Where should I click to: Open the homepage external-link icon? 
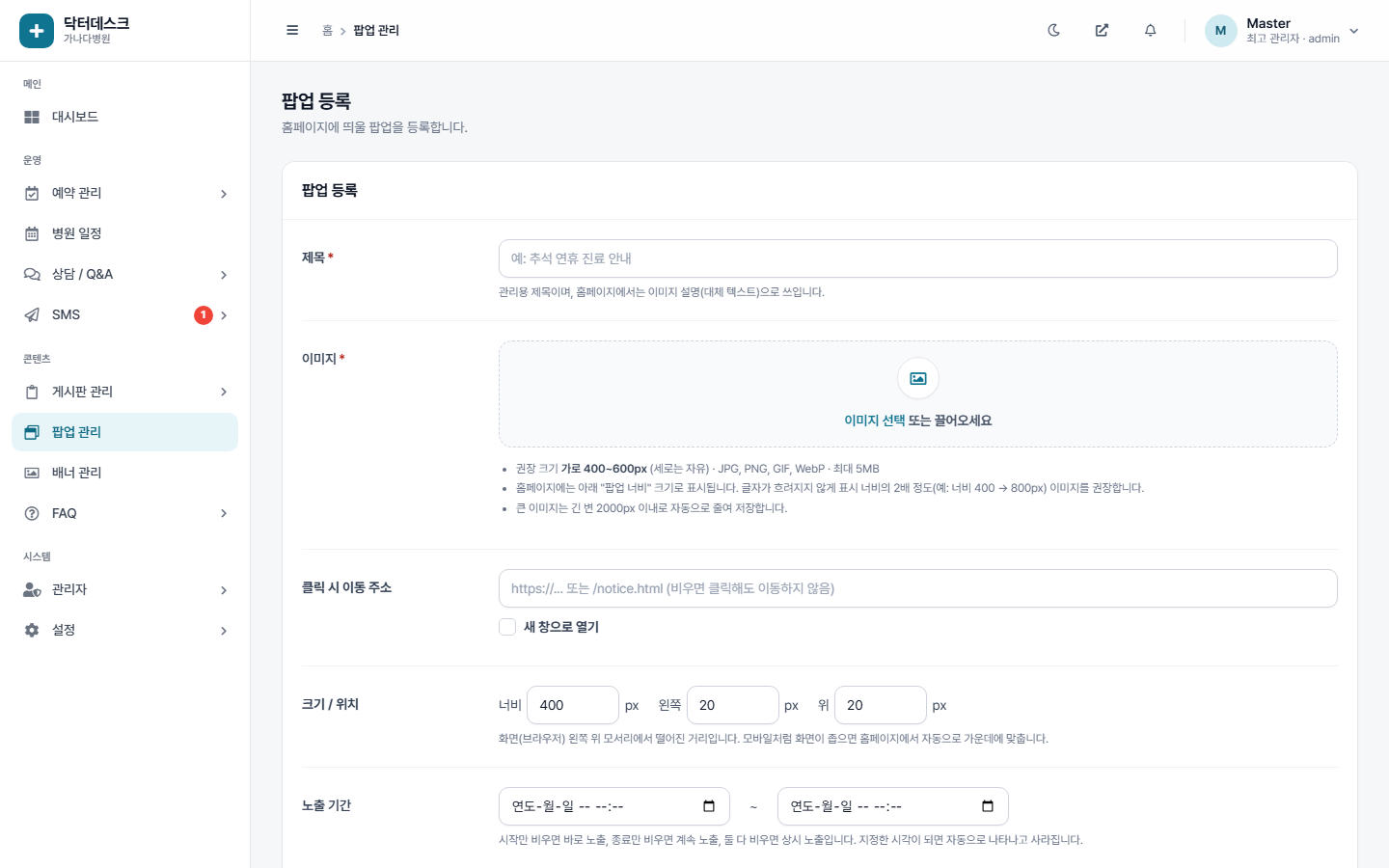[x=1102, y=30]
